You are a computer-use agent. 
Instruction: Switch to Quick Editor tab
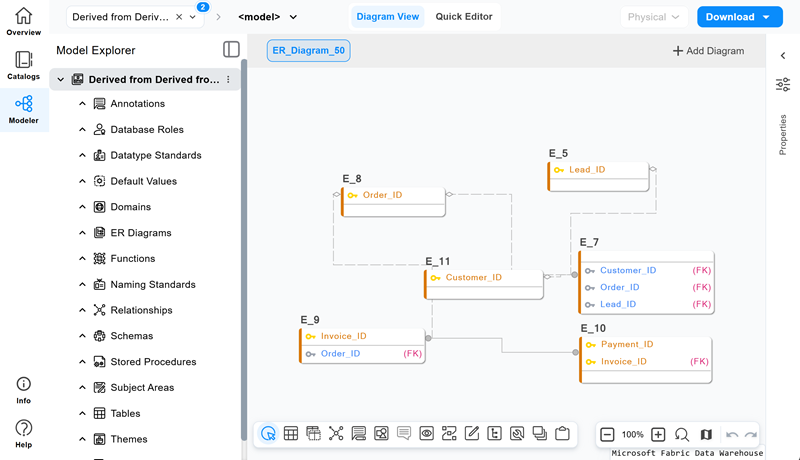coord(464,17)
